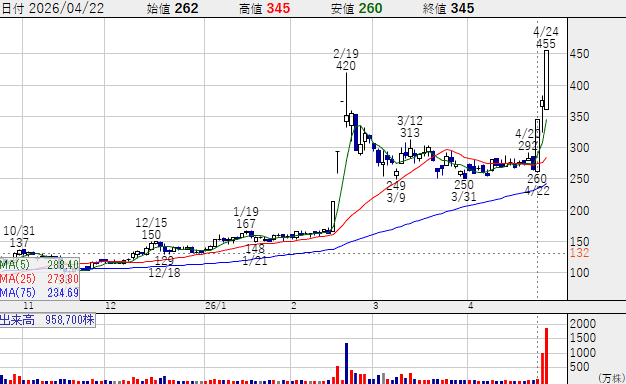
Task: Click the 148 1/21 low annotation
Action: [255, 254]
